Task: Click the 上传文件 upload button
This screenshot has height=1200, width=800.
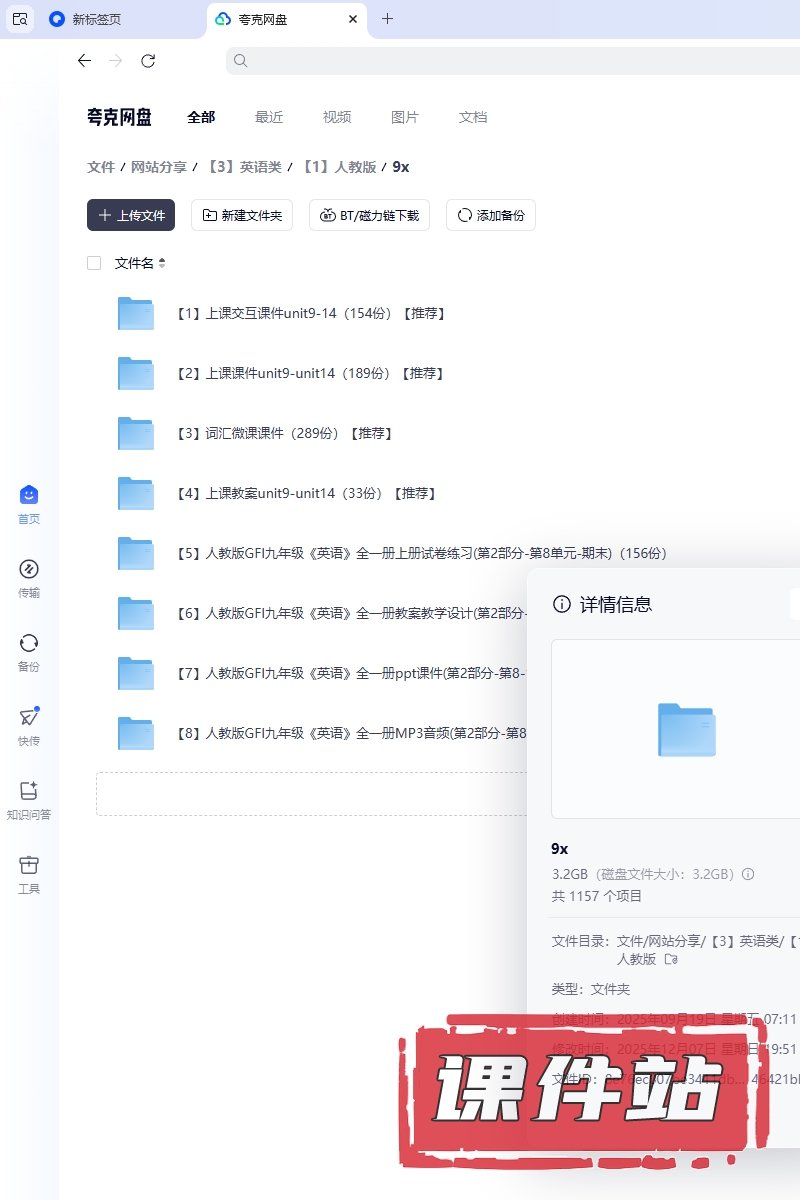Action: 131,215
